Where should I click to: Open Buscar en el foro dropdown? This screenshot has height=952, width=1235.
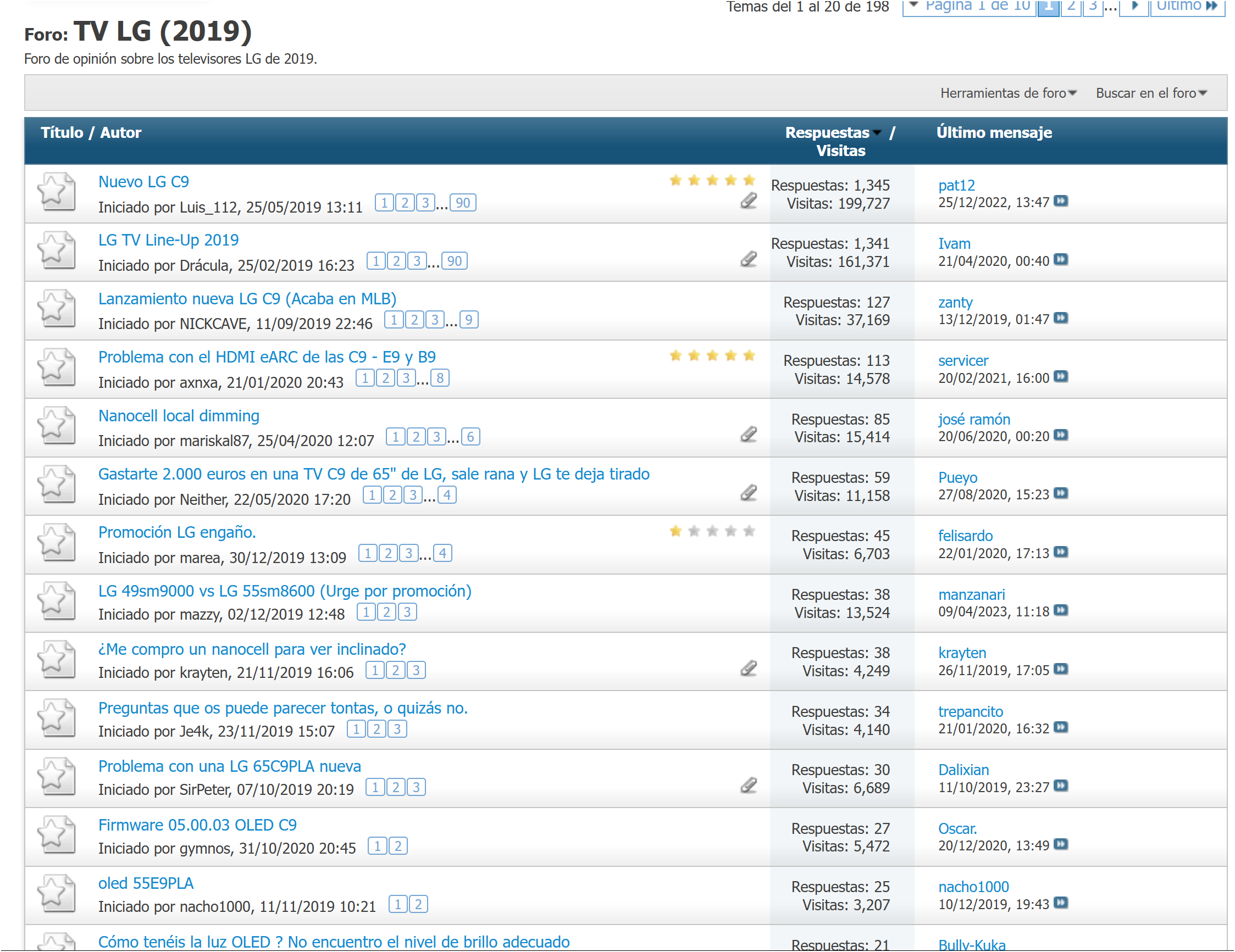tap(1152, 93)
